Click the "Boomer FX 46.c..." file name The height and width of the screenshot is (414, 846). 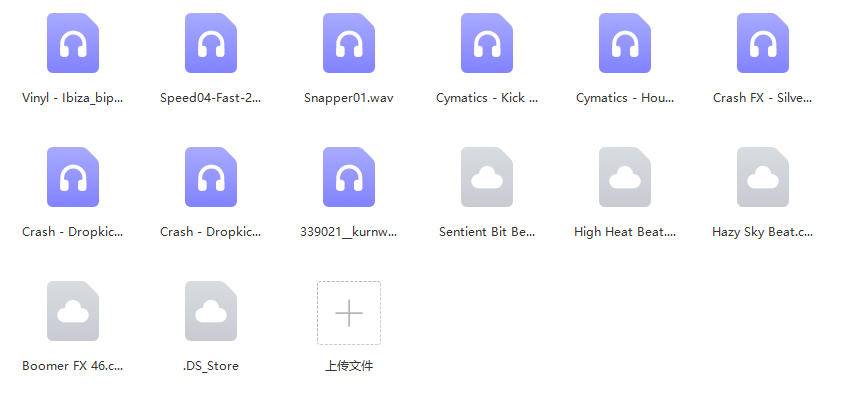tap(73, 366)
